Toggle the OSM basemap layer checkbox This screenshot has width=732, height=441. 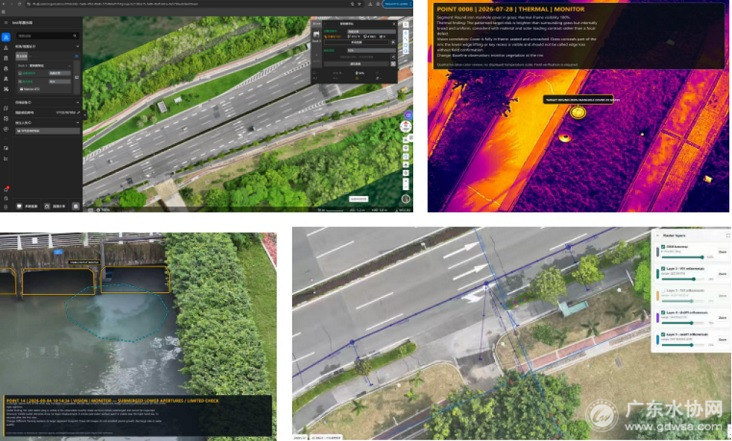pyautogui.click(x=663, y=247)
